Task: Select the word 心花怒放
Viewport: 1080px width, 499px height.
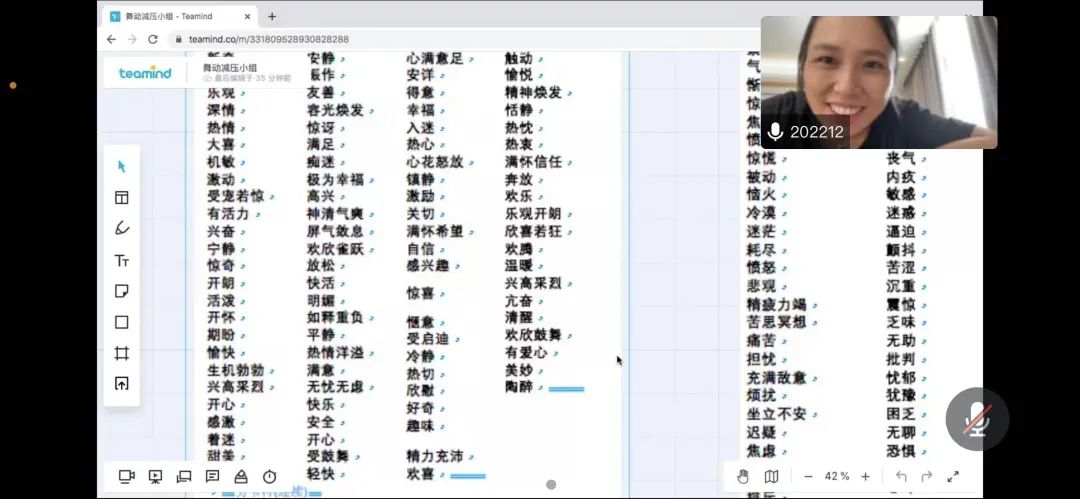Action: (435, 162)
